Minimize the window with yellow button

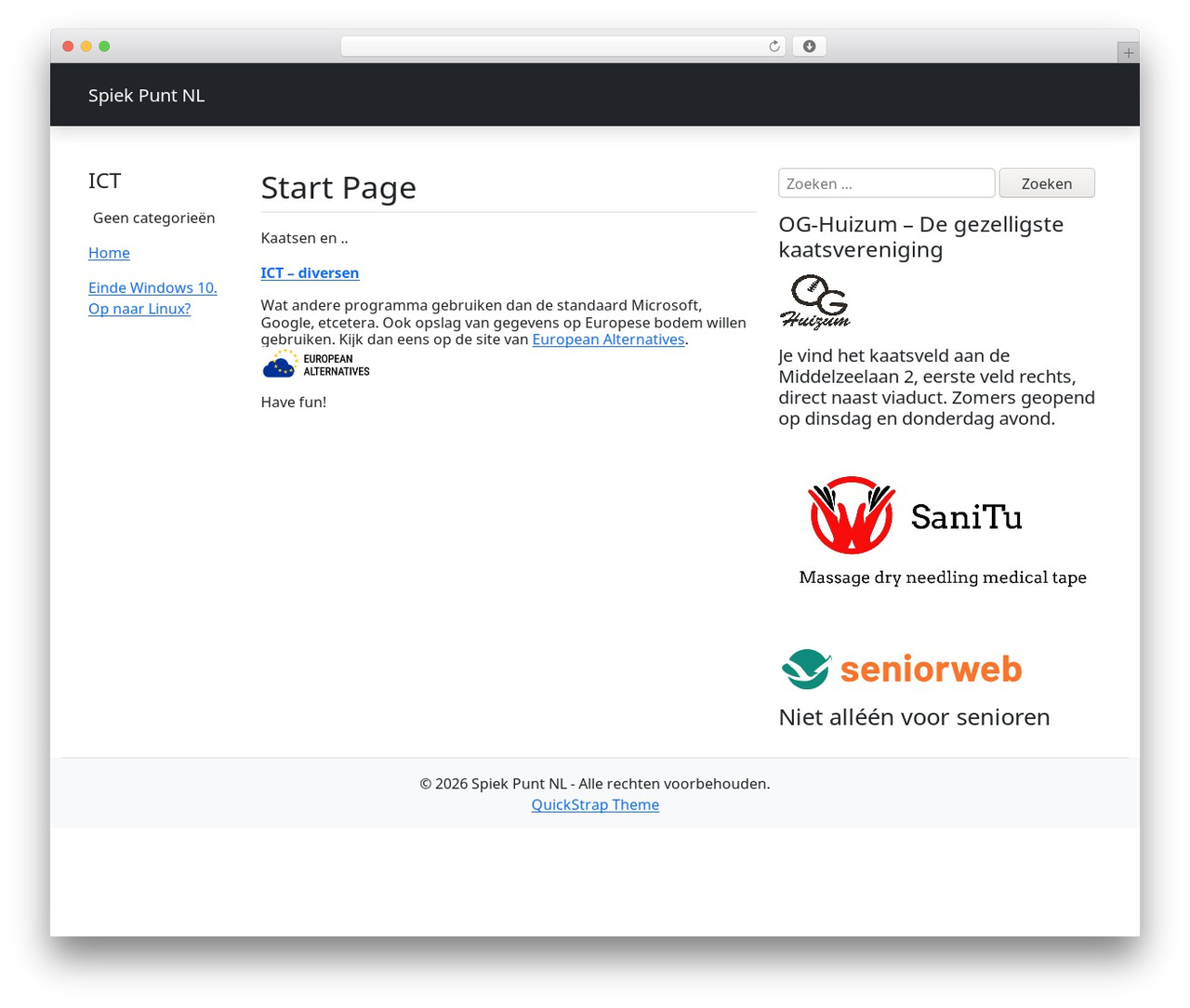(x=86, y=46)
